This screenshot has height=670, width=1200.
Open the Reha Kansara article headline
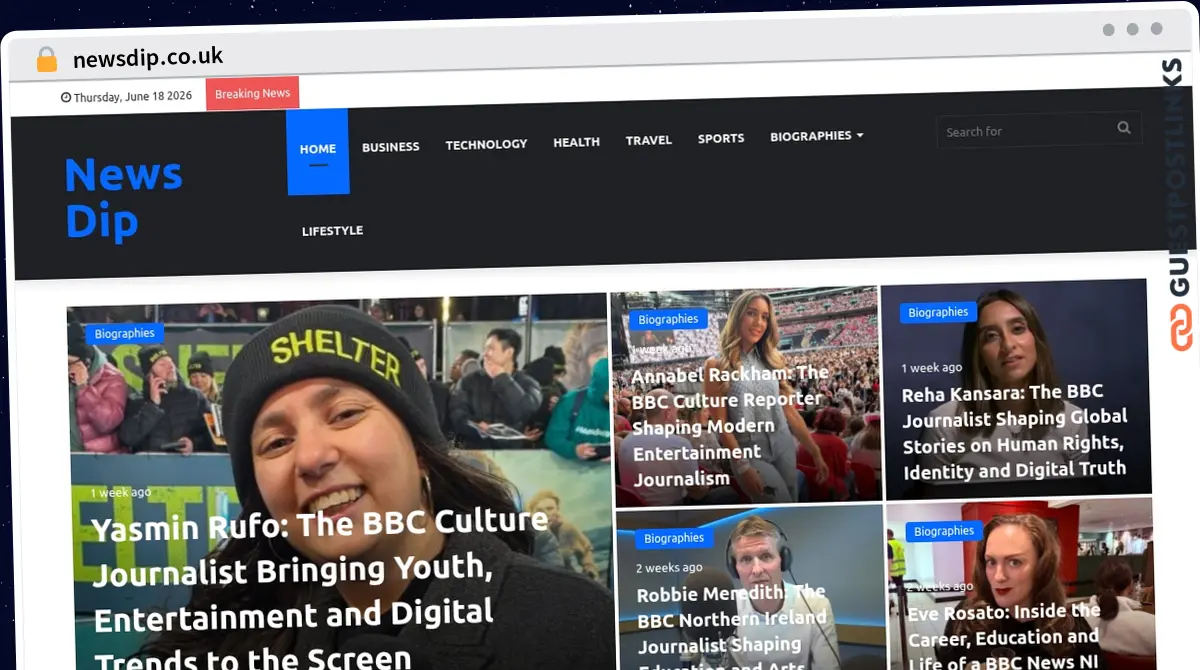pyautogui.click(x=1014, y=430)
